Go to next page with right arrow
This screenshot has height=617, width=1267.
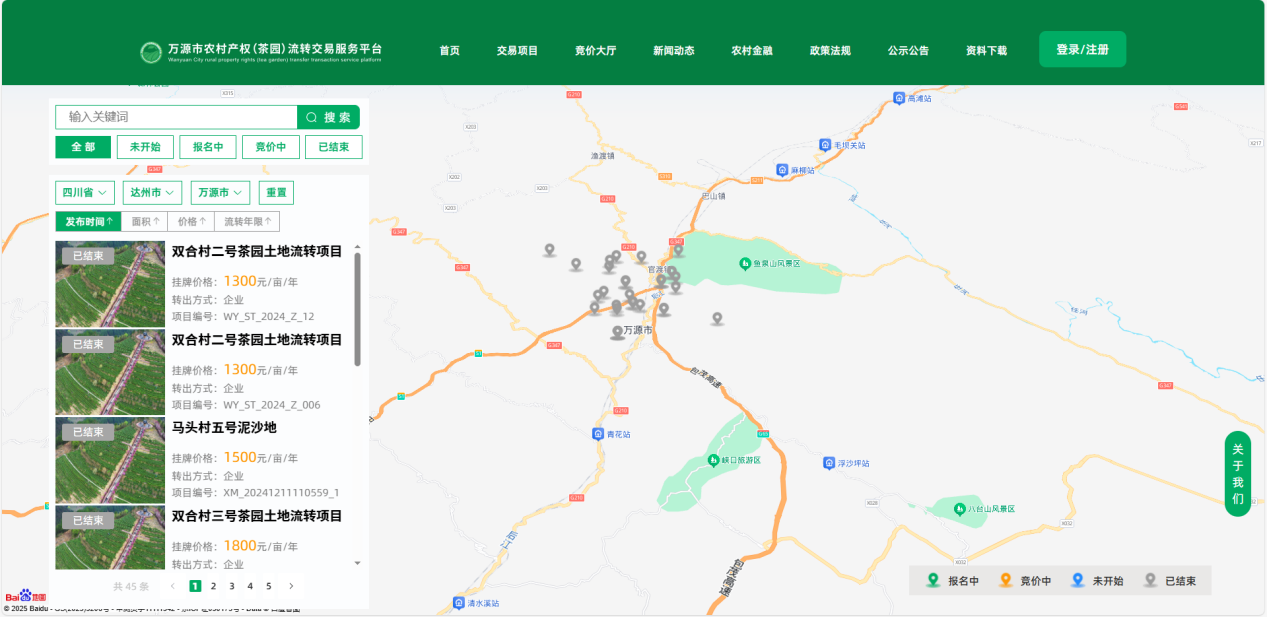tap(291, 586)
